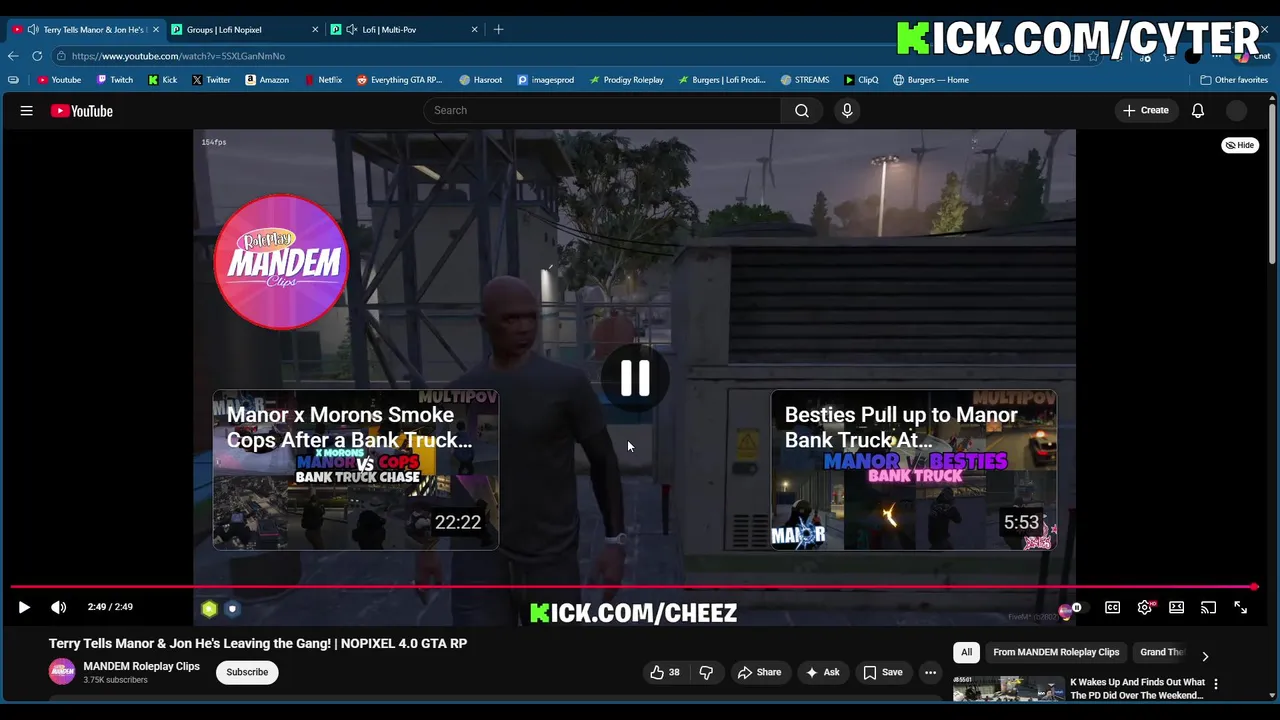
Task: Open 'K Wakes Up And Finds Out' suggested video
Action: (x=1137, y=688)
